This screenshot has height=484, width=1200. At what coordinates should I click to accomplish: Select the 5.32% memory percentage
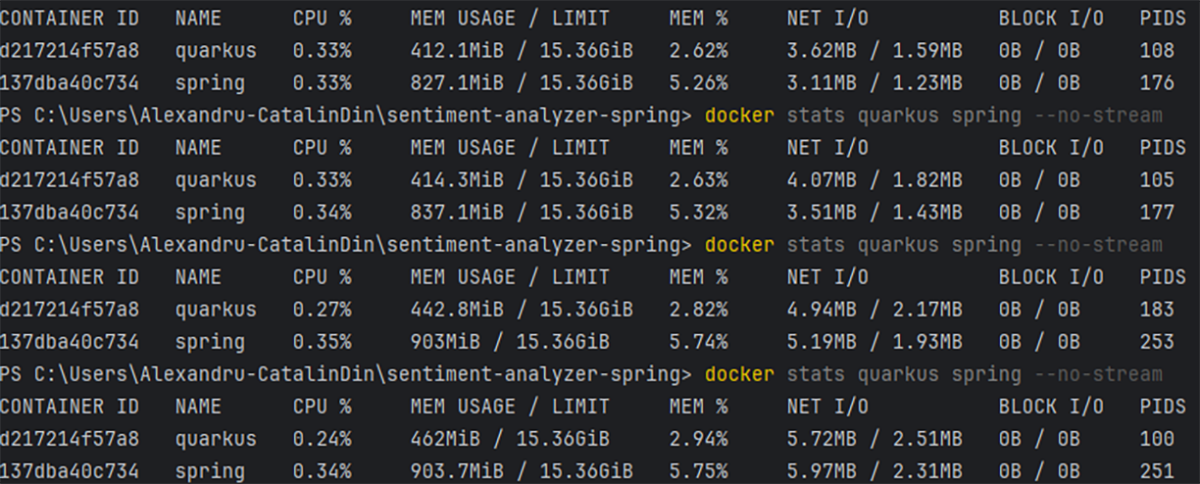point(698,212)
